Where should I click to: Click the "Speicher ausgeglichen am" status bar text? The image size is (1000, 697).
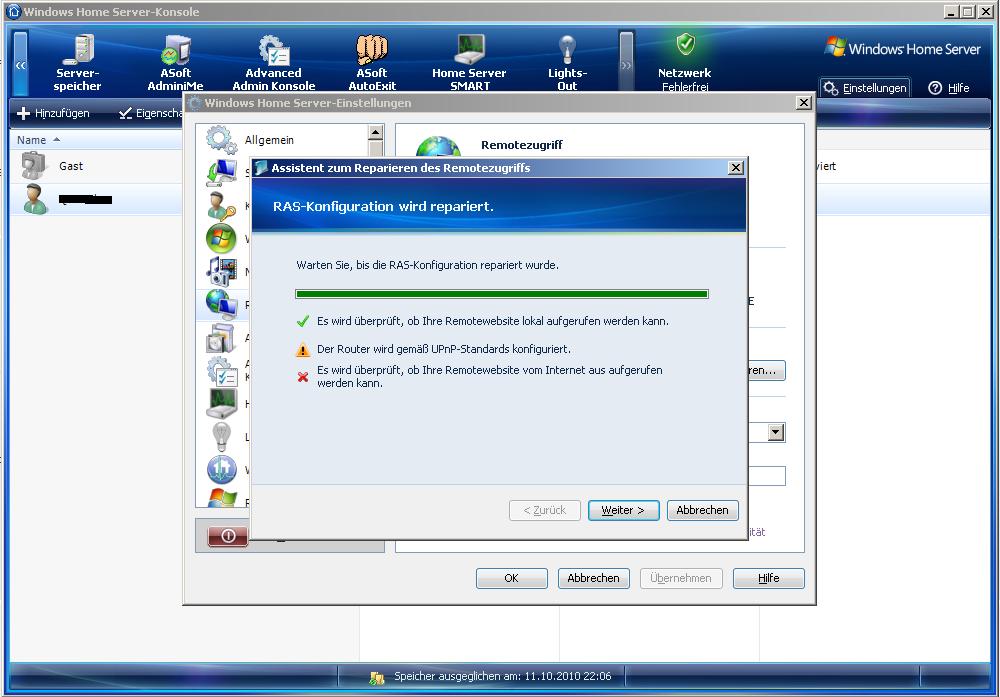[503, 677]
